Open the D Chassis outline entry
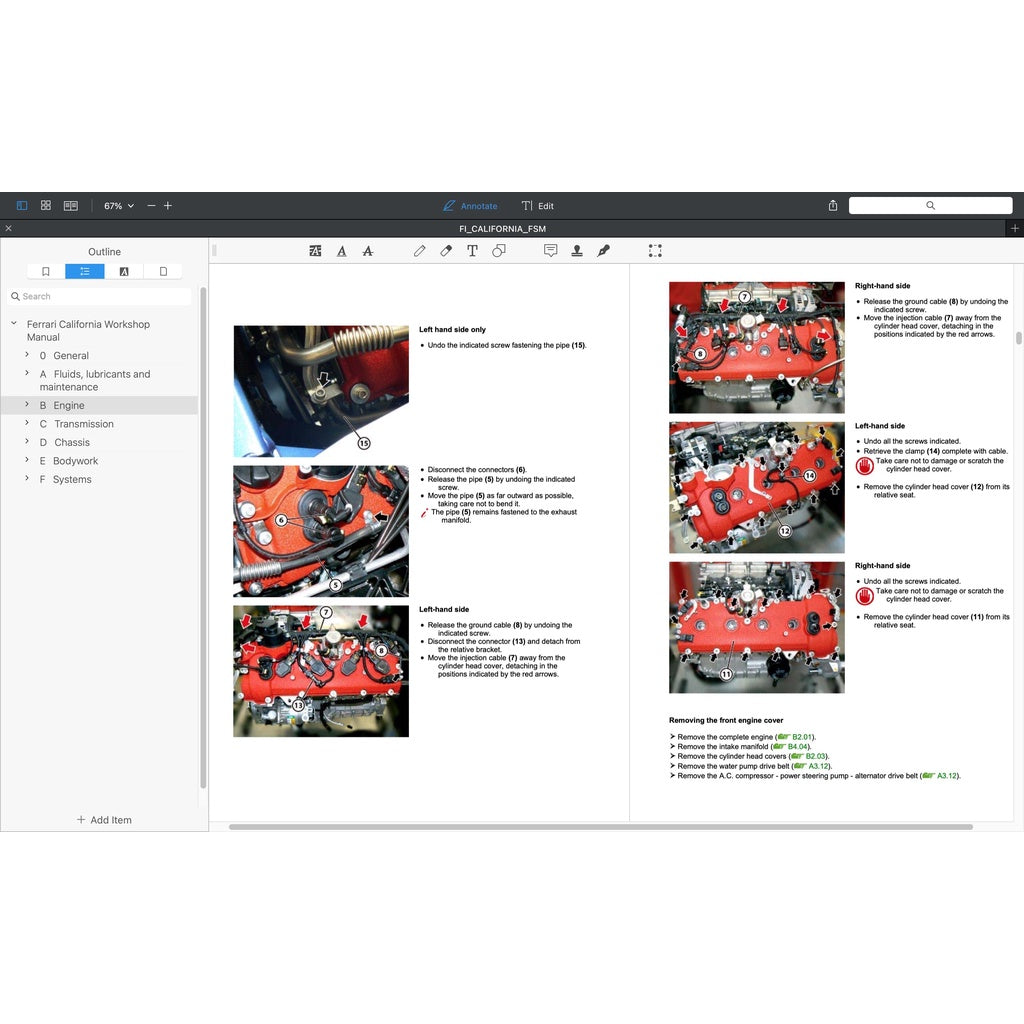The image size is (1024, 1024). point(65,443)
